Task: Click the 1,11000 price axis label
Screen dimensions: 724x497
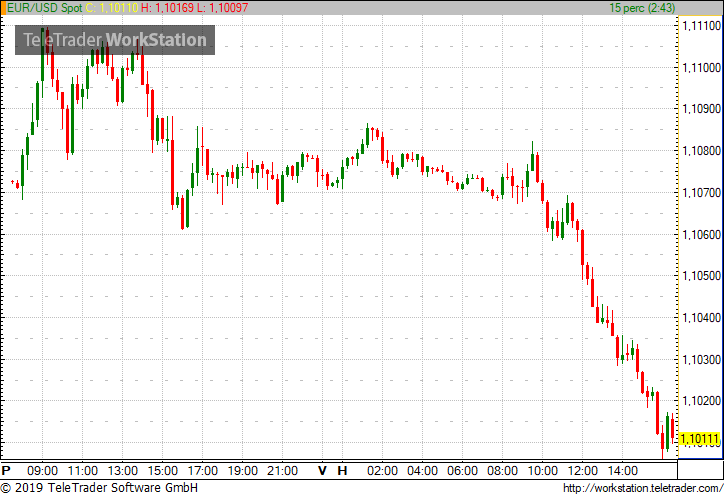Action: tap(701, 68)
